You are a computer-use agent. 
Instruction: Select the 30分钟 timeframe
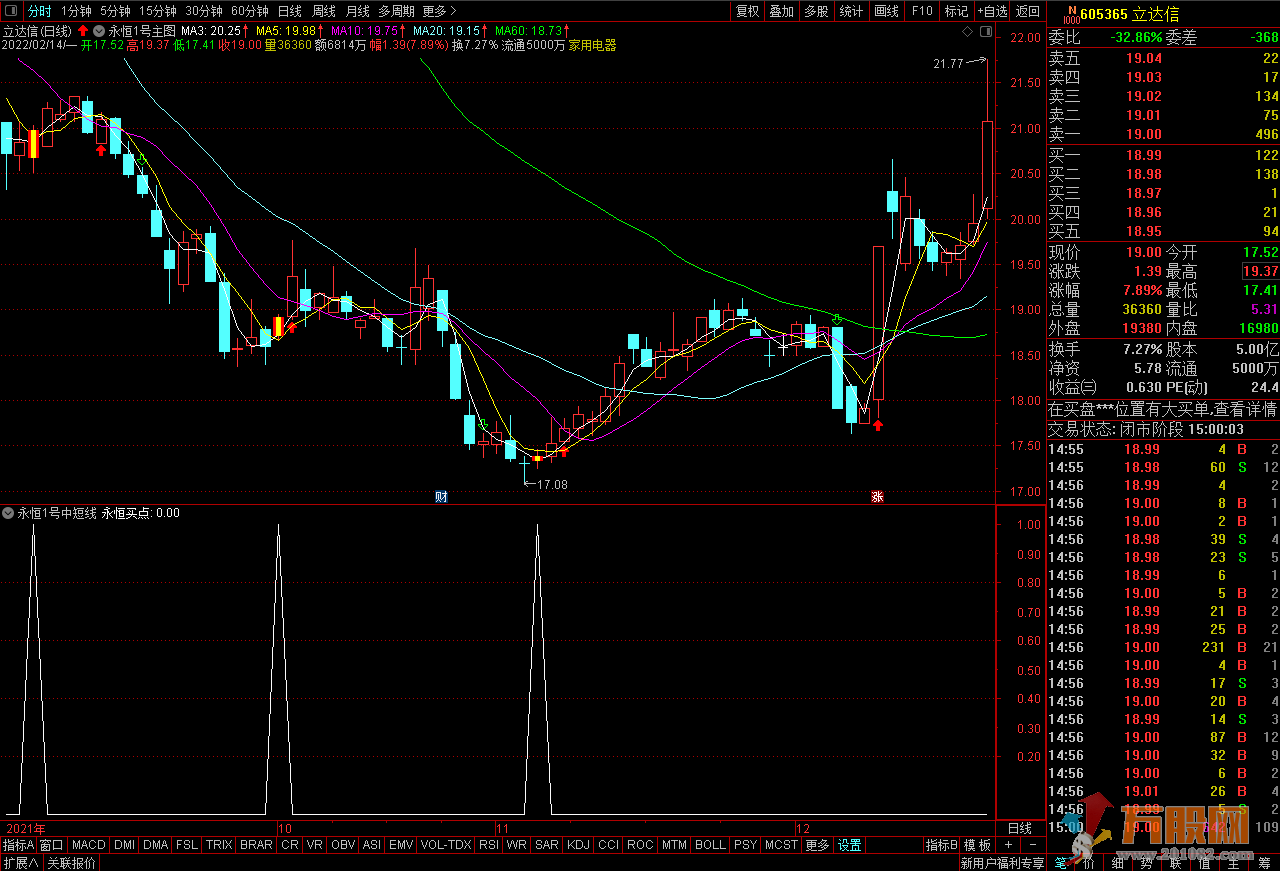[x=203, y=11]
